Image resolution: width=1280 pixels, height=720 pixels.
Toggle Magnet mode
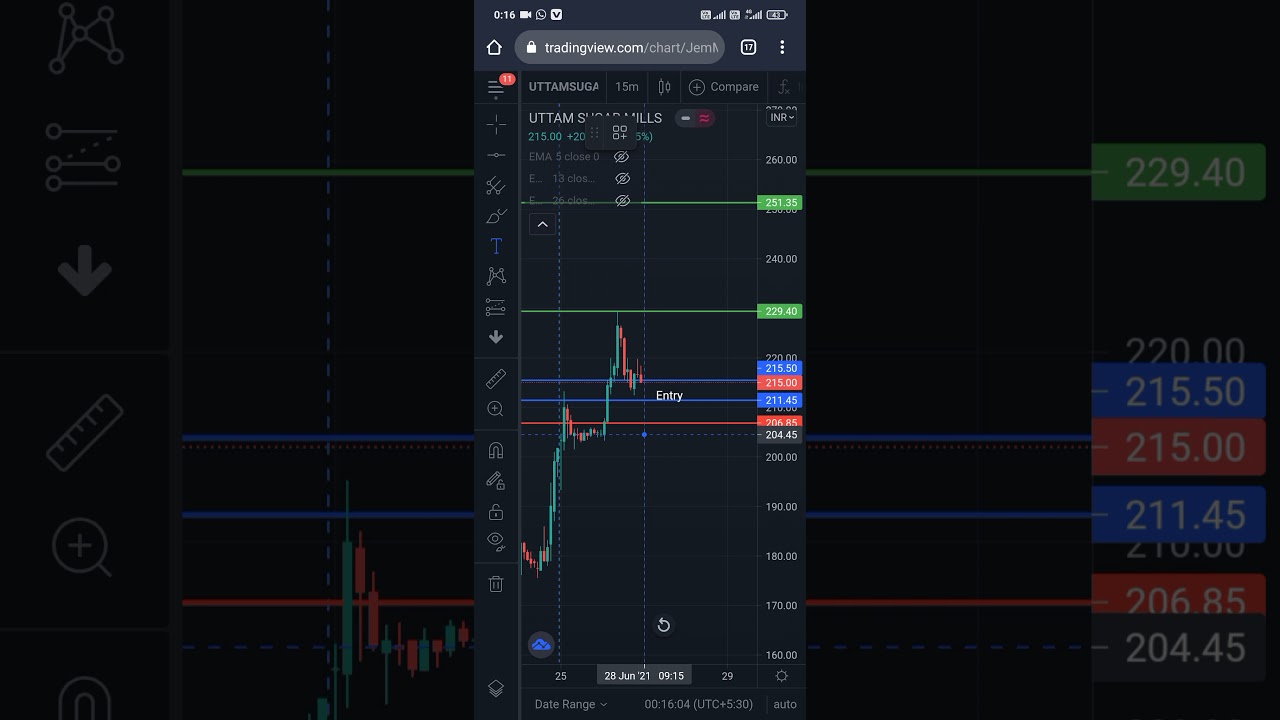click(x=496, y=451)
